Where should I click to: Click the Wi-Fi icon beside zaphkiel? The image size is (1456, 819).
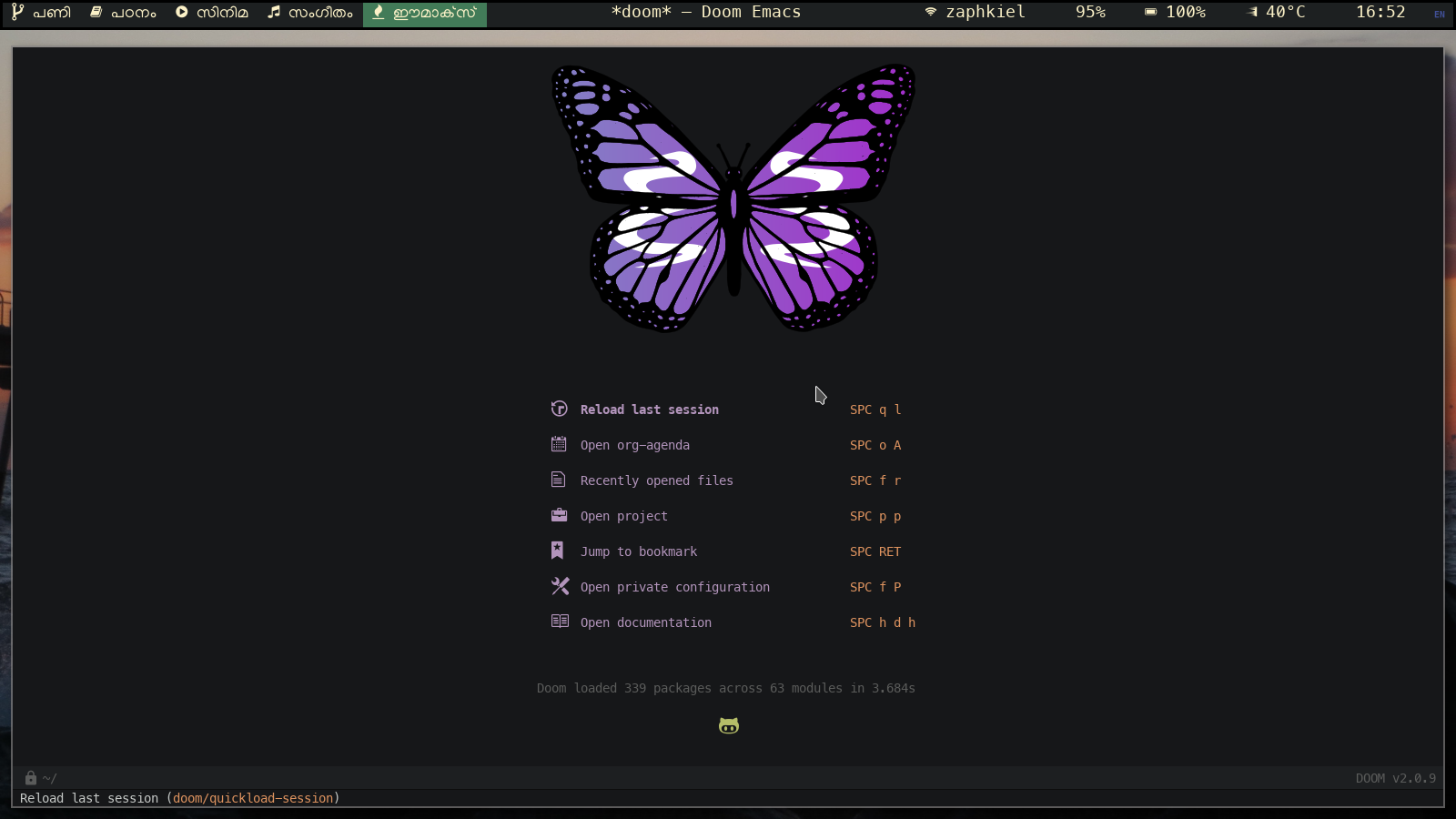pos(930,12)
